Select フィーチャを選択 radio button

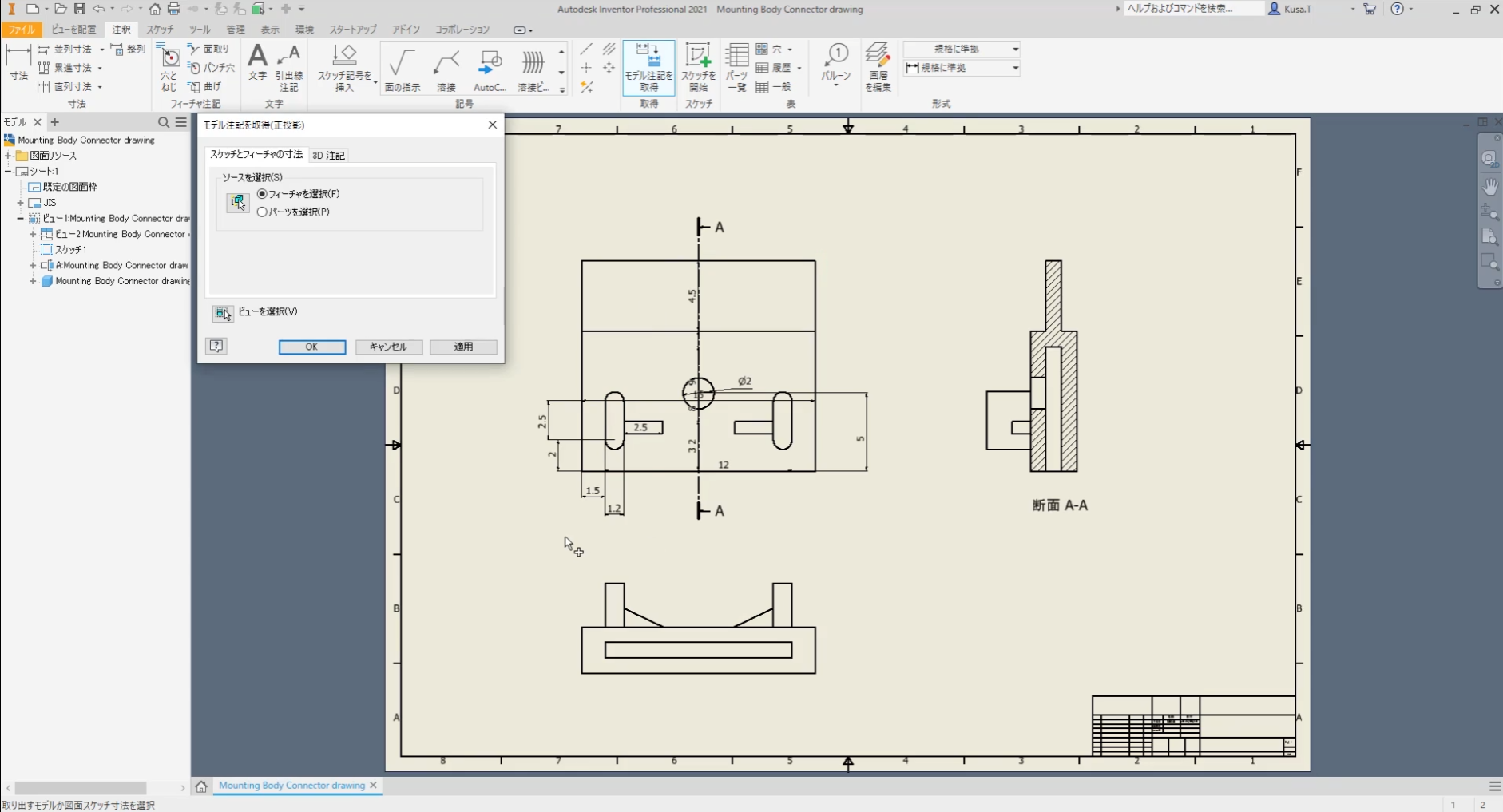(x=262, y=194)
